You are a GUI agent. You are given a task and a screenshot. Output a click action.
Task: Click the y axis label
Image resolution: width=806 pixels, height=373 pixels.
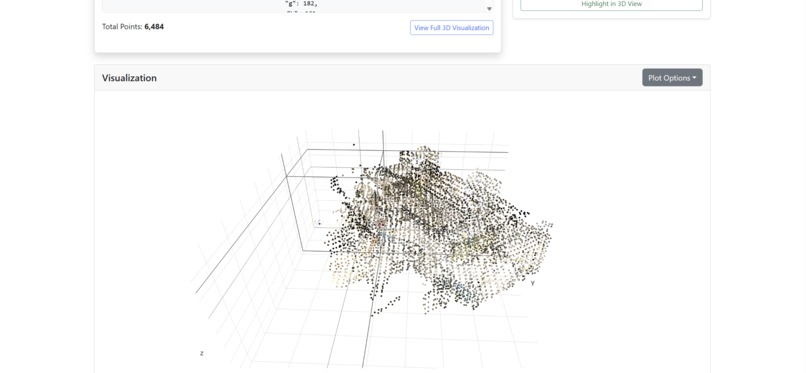coord(533,282)
